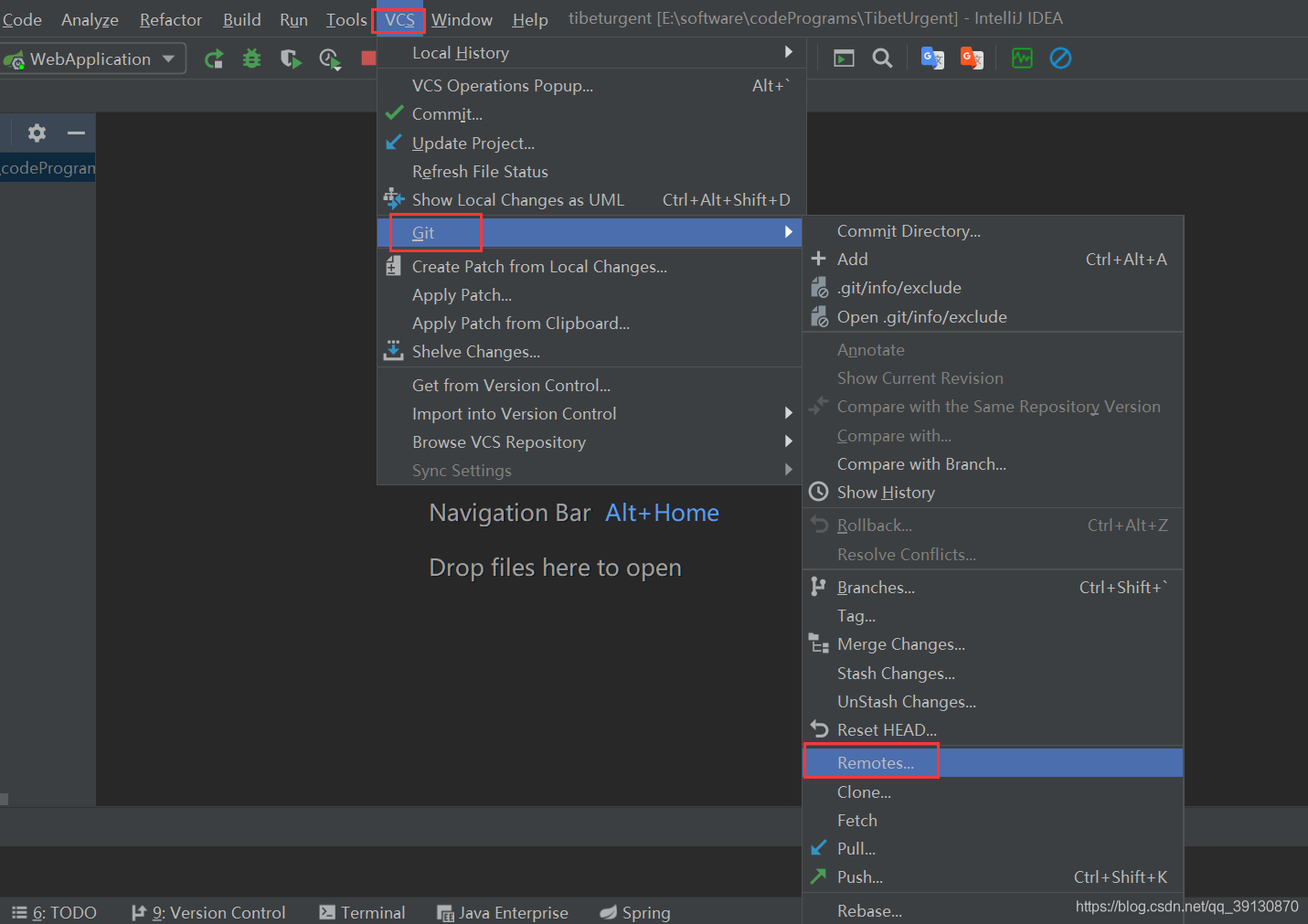The height and width of the screenshot is (924, 1308).
Task: Click the Create Patch file icon
Action: pos(393,266)
